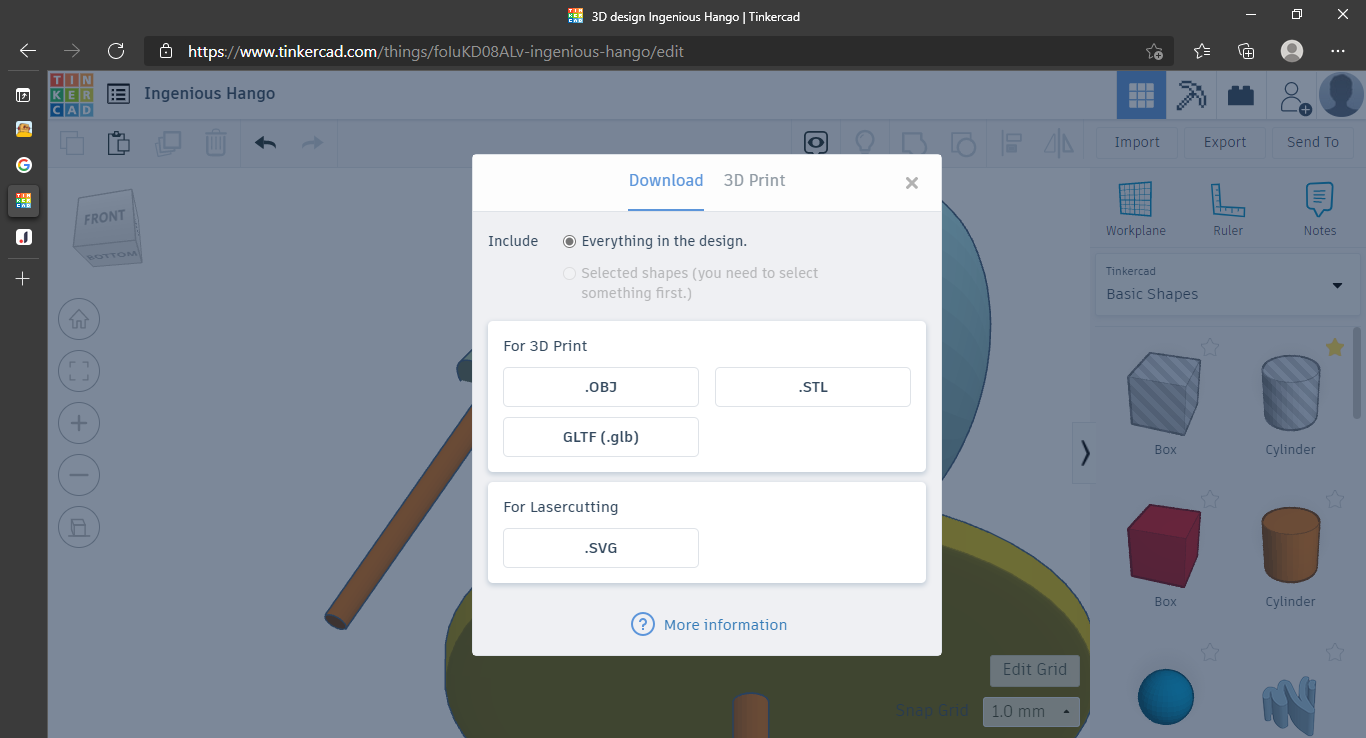Download the design as .STL
Screen dimensions: 1366x738
click(813, 387)
